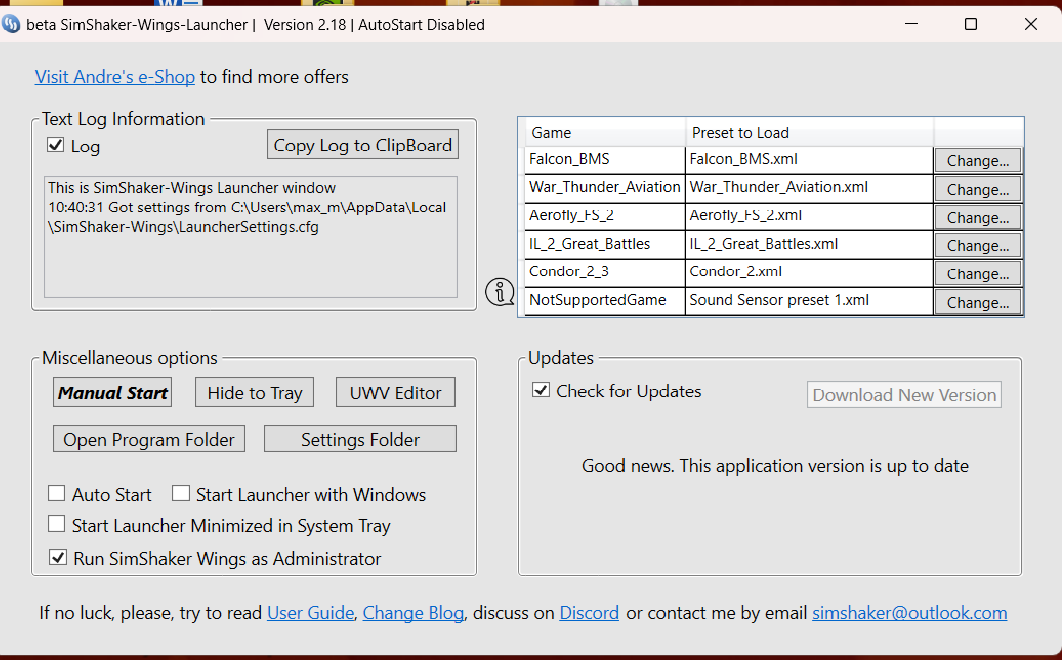Select the War_Thunder_Aviation game cell
Image resolution: width=1062 pixels, height=671 pixels.
tap(605, 188)
